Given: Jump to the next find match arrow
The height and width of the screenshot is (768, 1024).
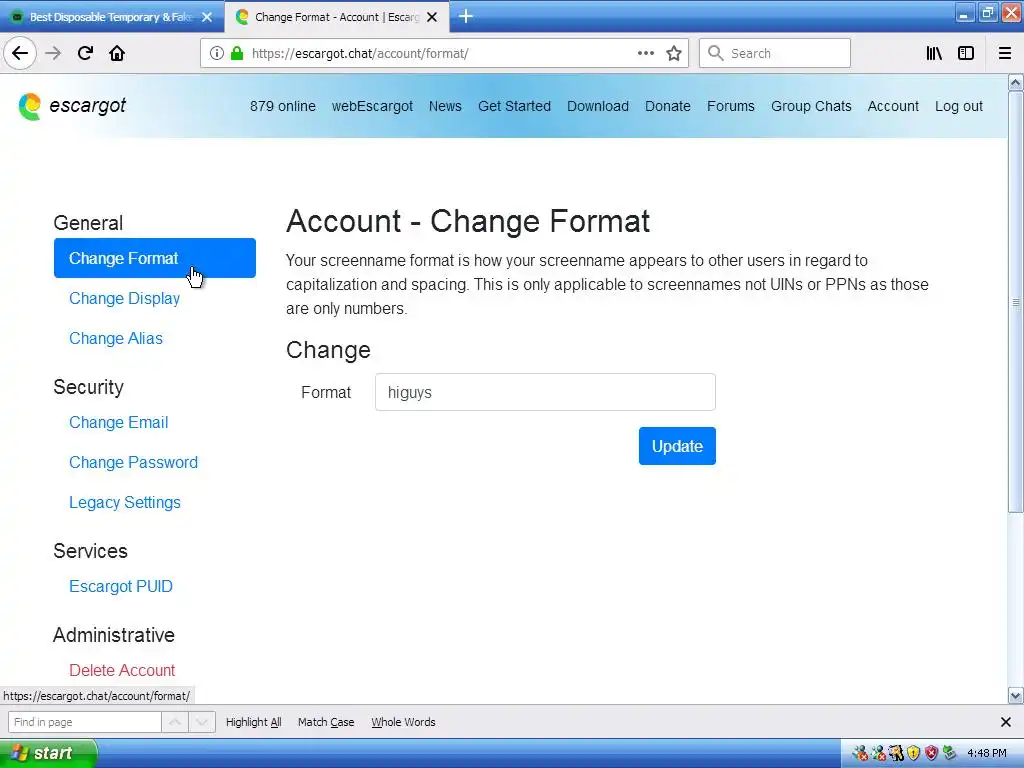Looking at the screenshot, I should pos(202,722).
